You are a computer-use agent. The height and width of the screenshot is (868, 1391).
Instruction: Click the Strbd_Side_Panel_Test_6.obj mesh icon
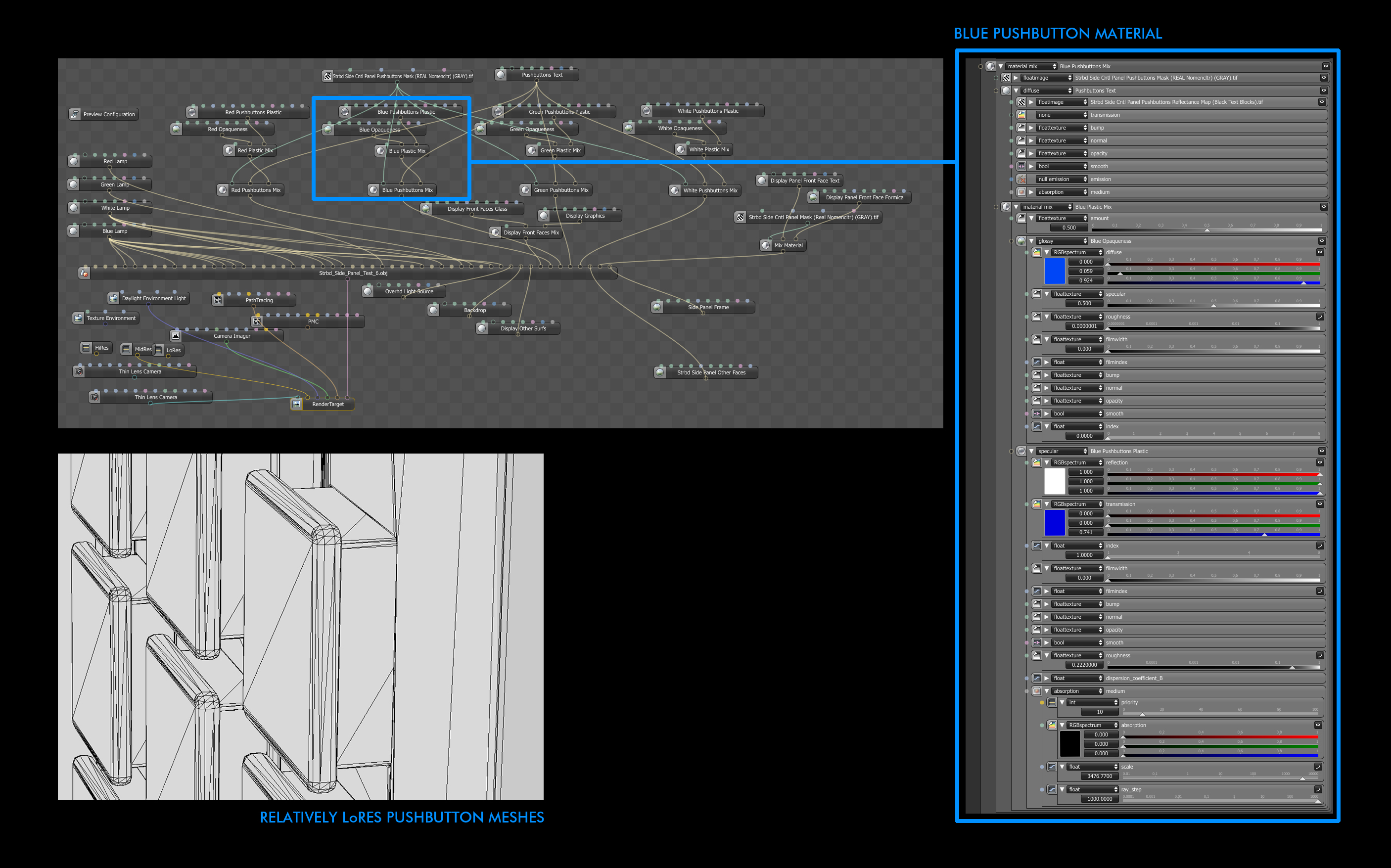pyautogui.click(x=85, y=273)
